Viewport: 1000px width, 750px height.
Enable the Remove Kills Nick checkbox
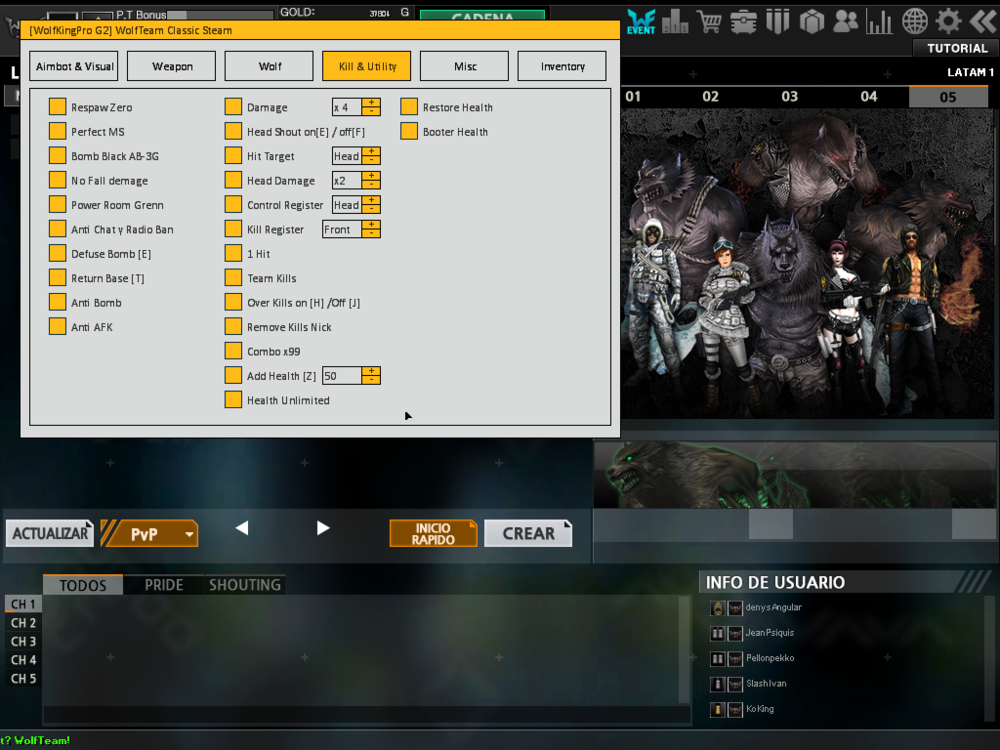(233, 327)
